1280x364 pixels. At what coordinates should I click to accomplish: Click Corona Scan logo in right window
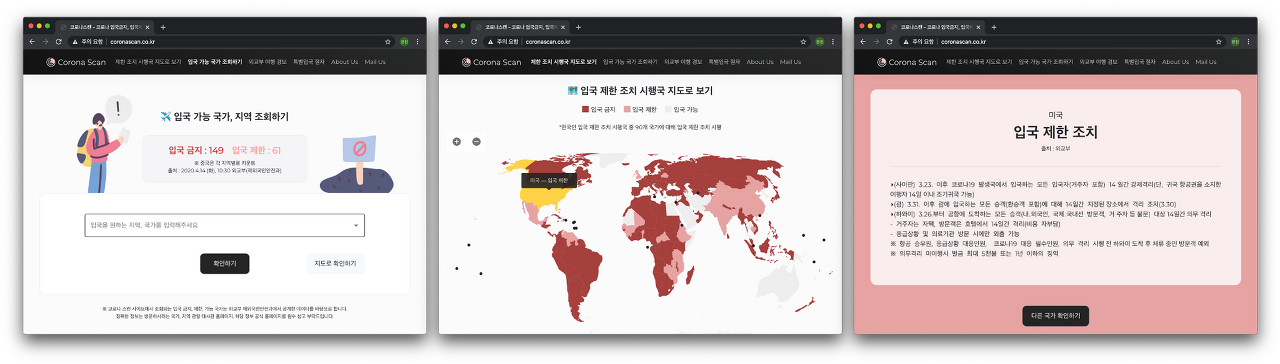[x=908, y=62]
